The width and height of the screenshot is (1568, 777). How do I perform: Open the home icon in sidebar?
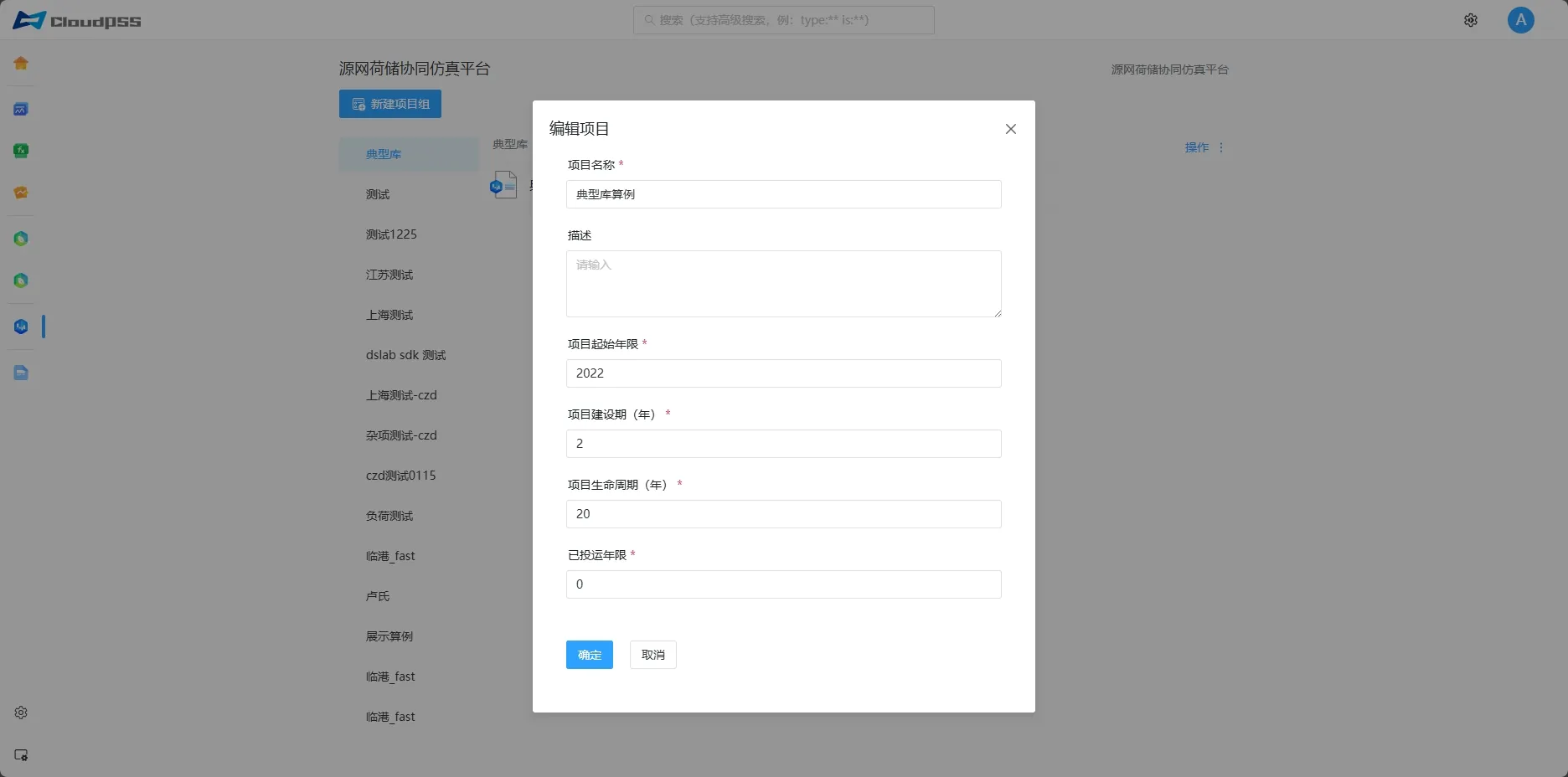coord(21,64)
